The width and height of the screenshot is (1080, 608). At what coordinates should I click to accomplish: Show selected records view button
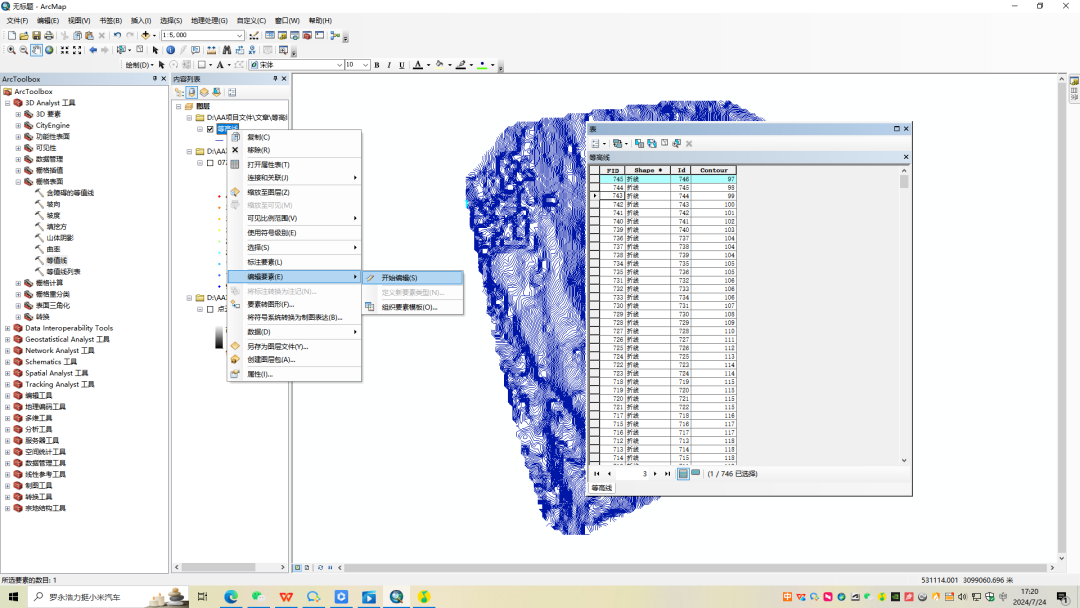(696, 474)
